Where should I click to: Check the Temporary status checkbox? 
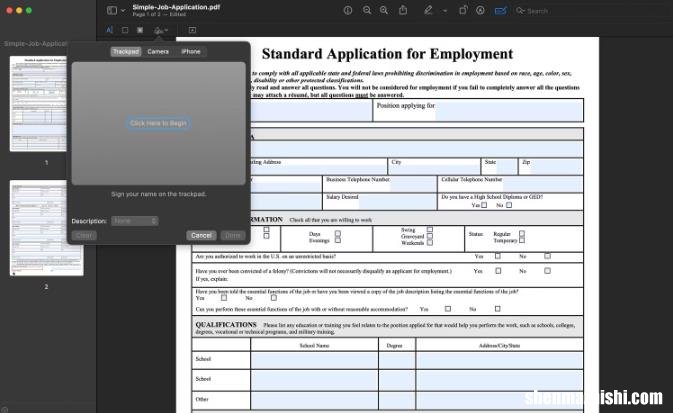click(522, 240)
